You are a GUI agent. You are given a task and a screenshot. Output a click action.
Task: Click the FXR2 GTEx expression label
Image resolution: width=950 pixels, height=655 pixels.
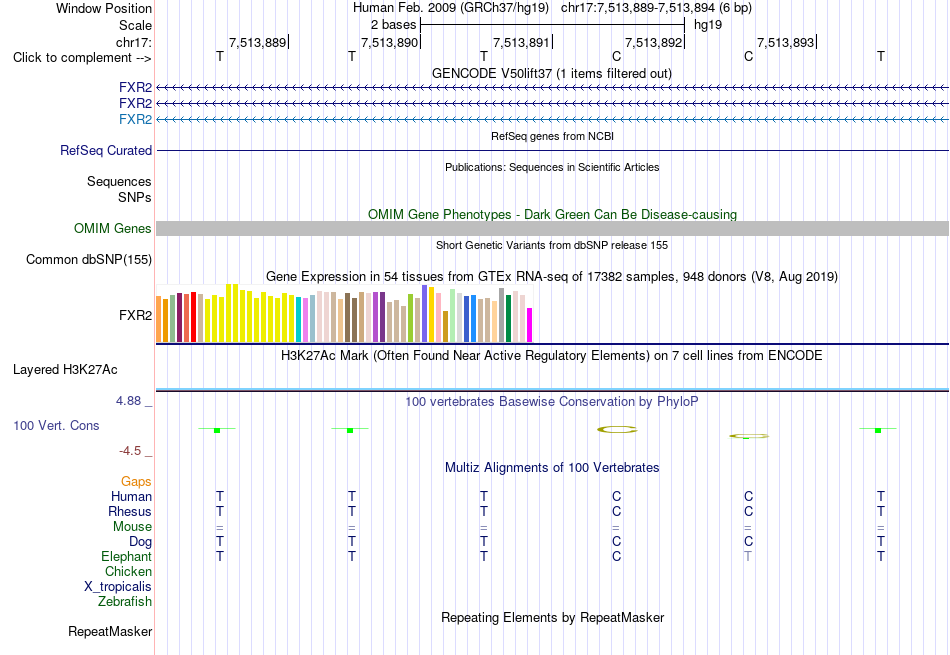(135, 315)
